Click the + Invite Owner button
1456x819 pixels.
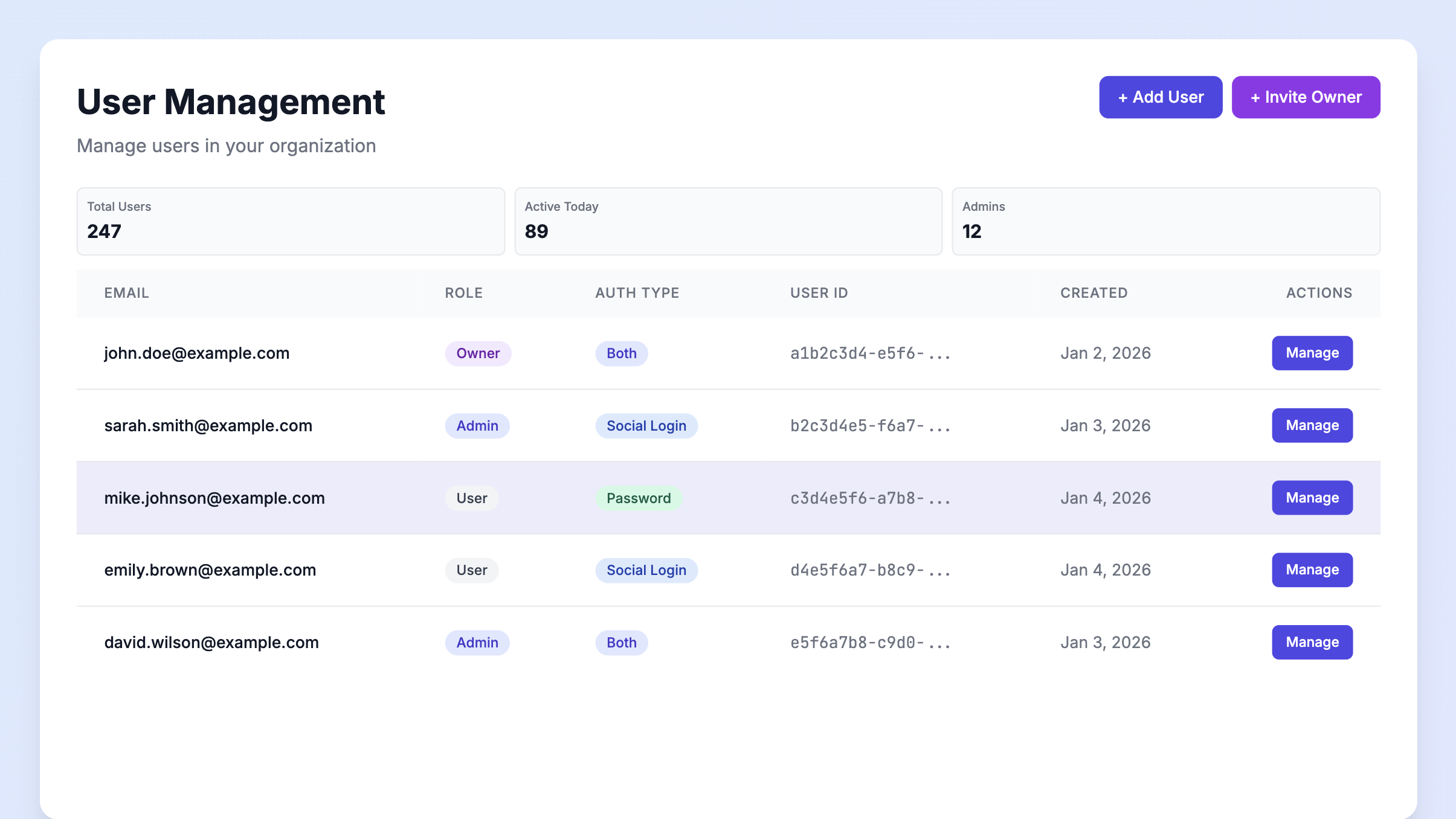pyautogui.click(x=1306, y=97)
